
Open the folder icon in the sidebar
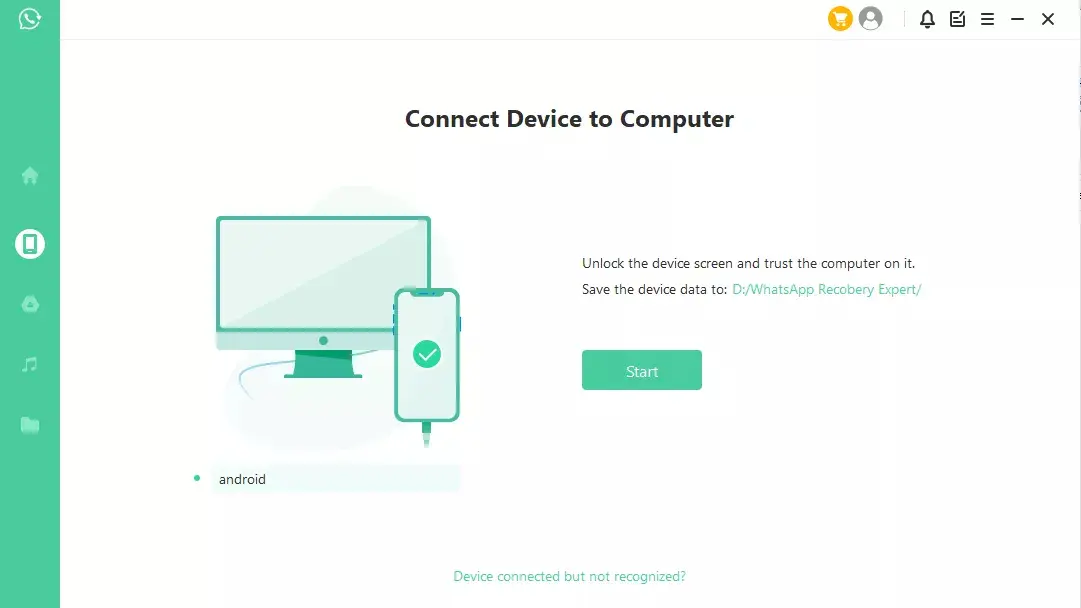tap(30, 425)
